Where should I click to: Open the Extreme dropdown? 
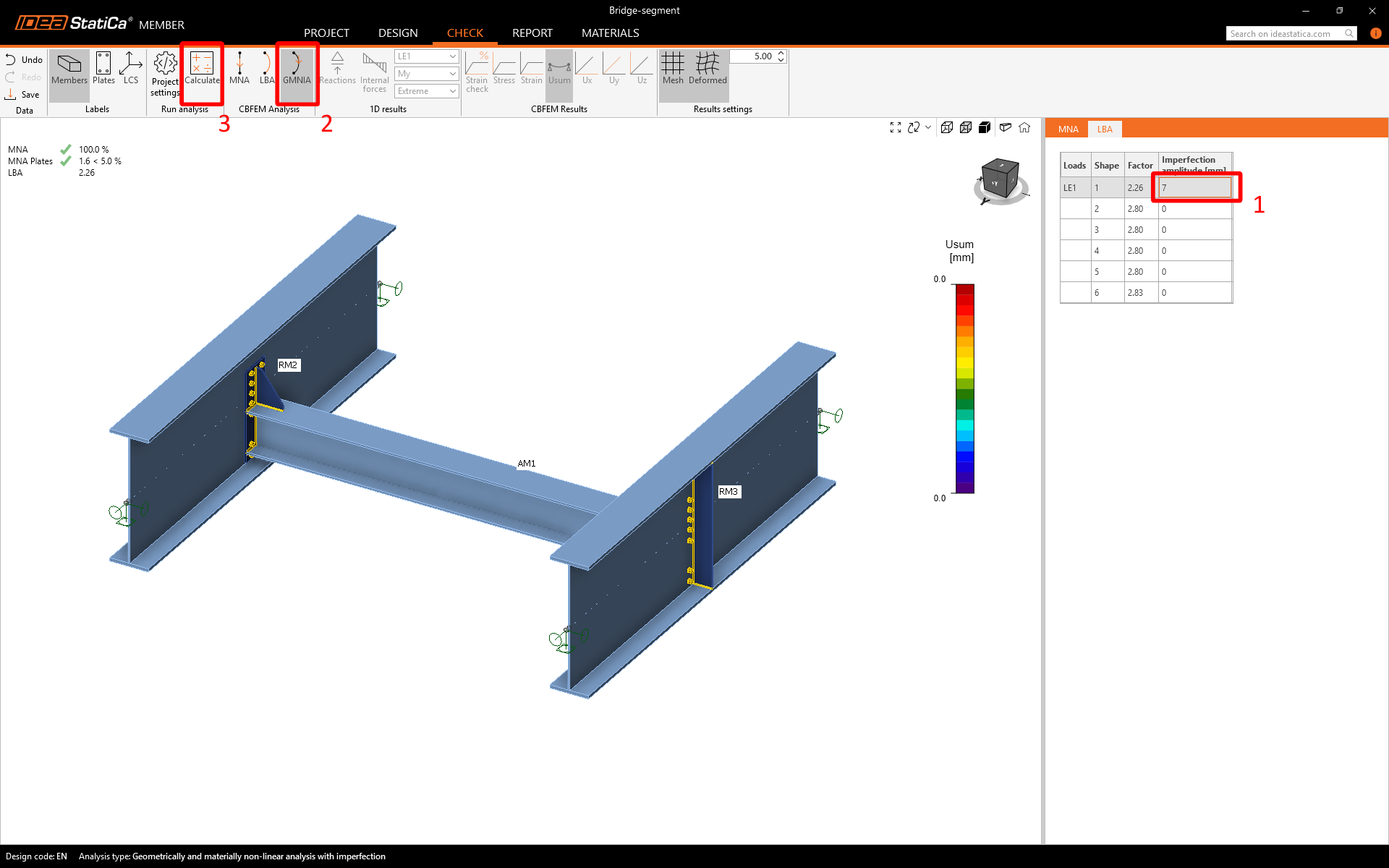pos(426,91)
